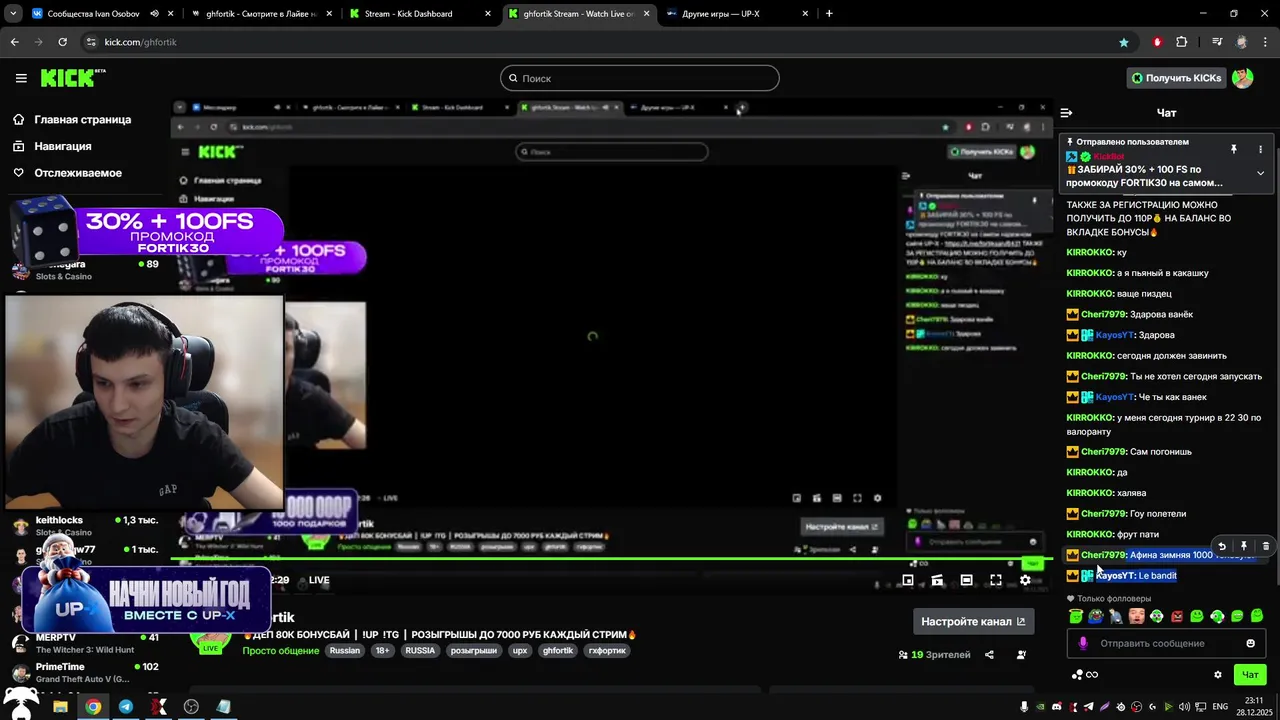
Task: Switch the ENG input language indicator
Action: click(1220, 707)
